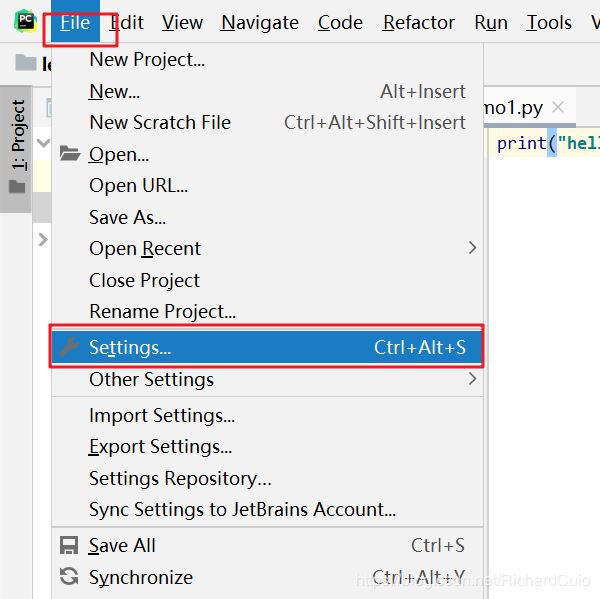Select Sync Settings to JetBrains Account

pos(242,509)
